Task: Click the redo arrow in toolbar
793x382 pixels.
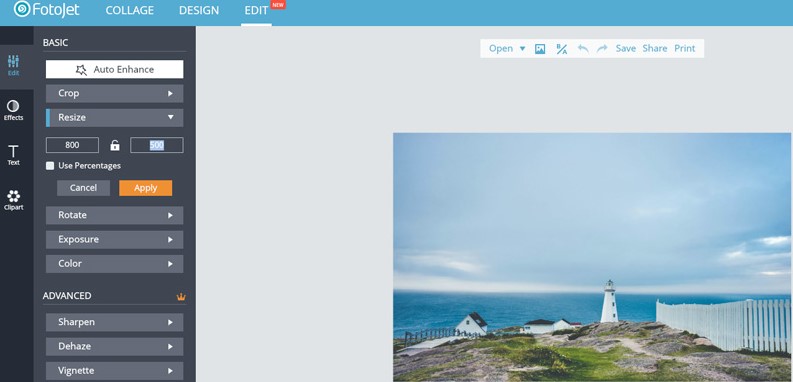Action: click(x=602, y=49)
